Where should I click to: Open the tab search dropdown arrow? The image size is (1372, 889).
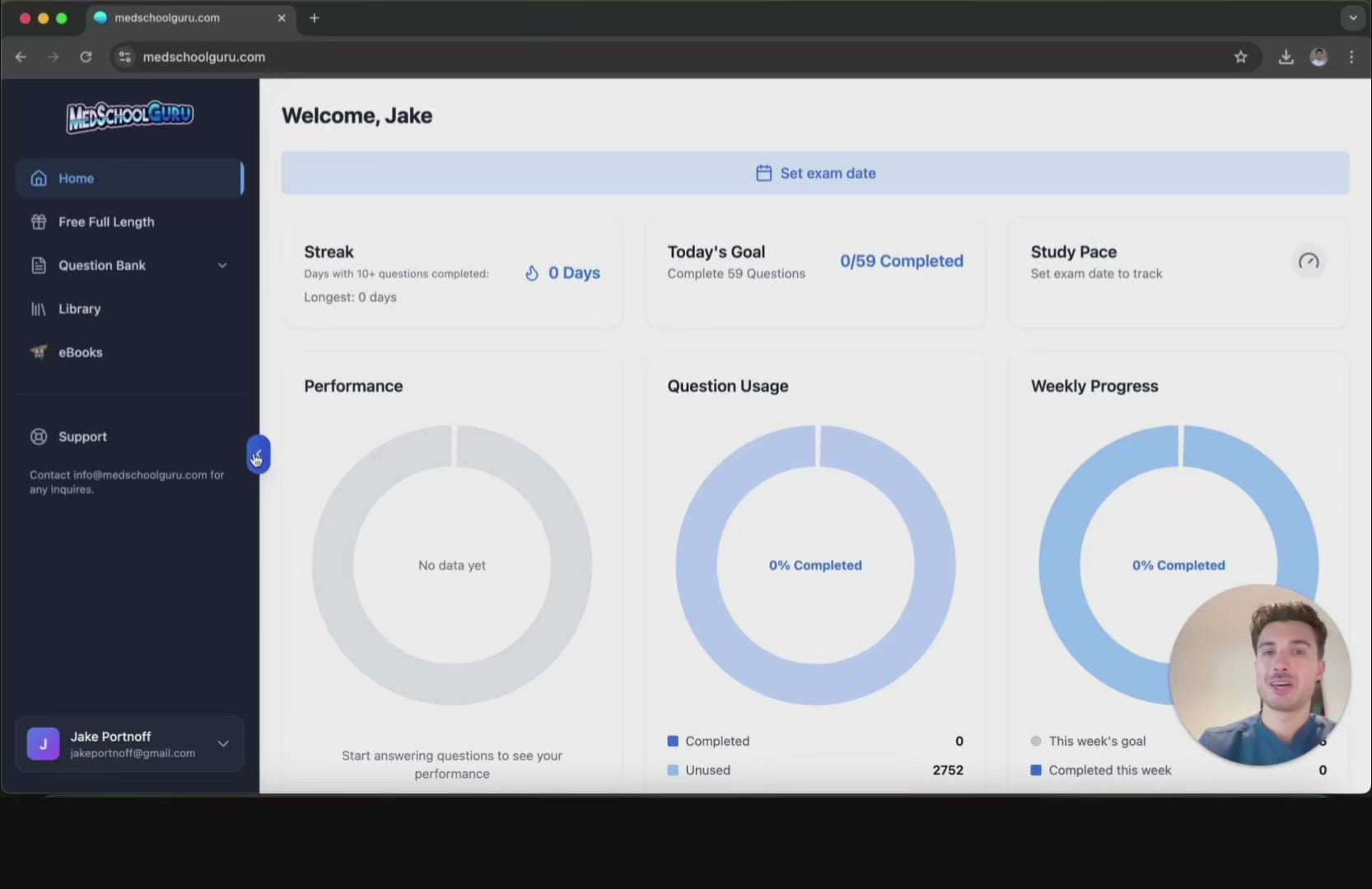tap(1352, 17)
